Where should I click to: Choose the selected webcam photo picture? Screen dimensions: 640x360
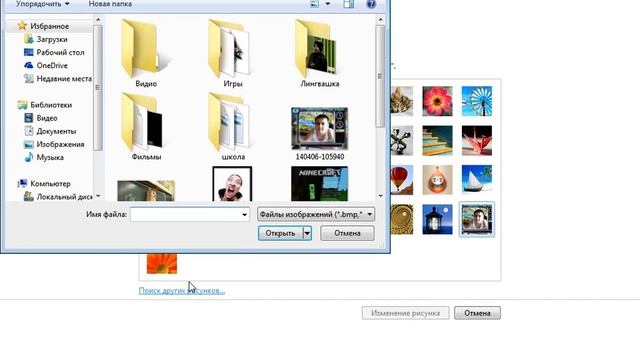(x=477, y=220)
